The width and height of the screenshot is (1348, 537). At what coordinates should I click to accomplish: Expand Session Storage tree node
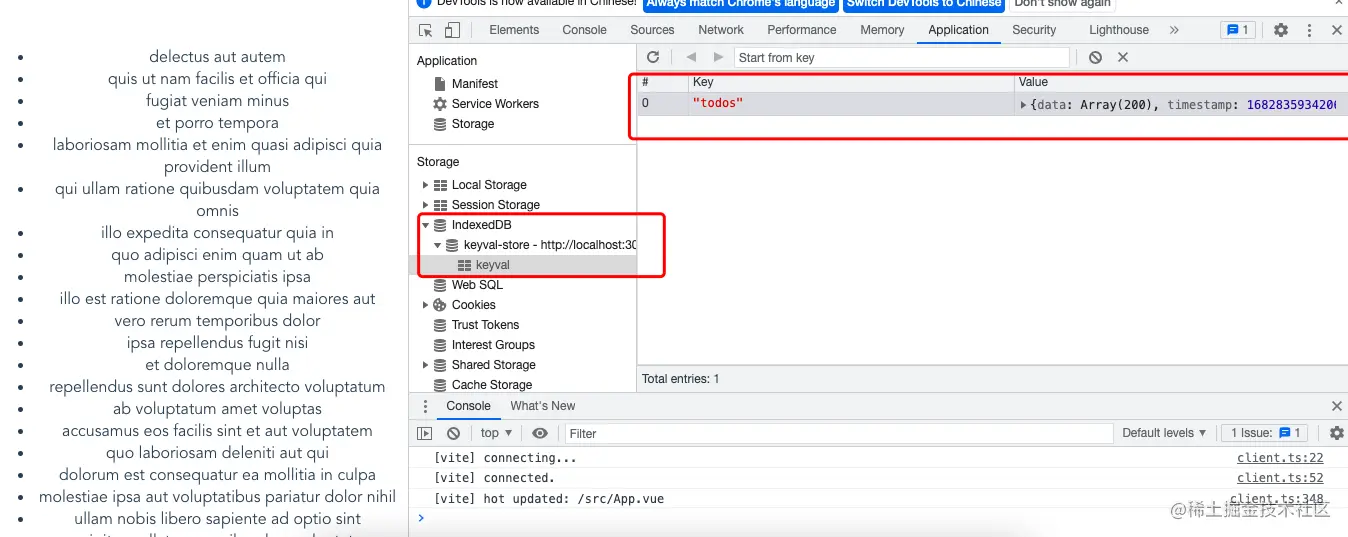(x=426, y=205)
